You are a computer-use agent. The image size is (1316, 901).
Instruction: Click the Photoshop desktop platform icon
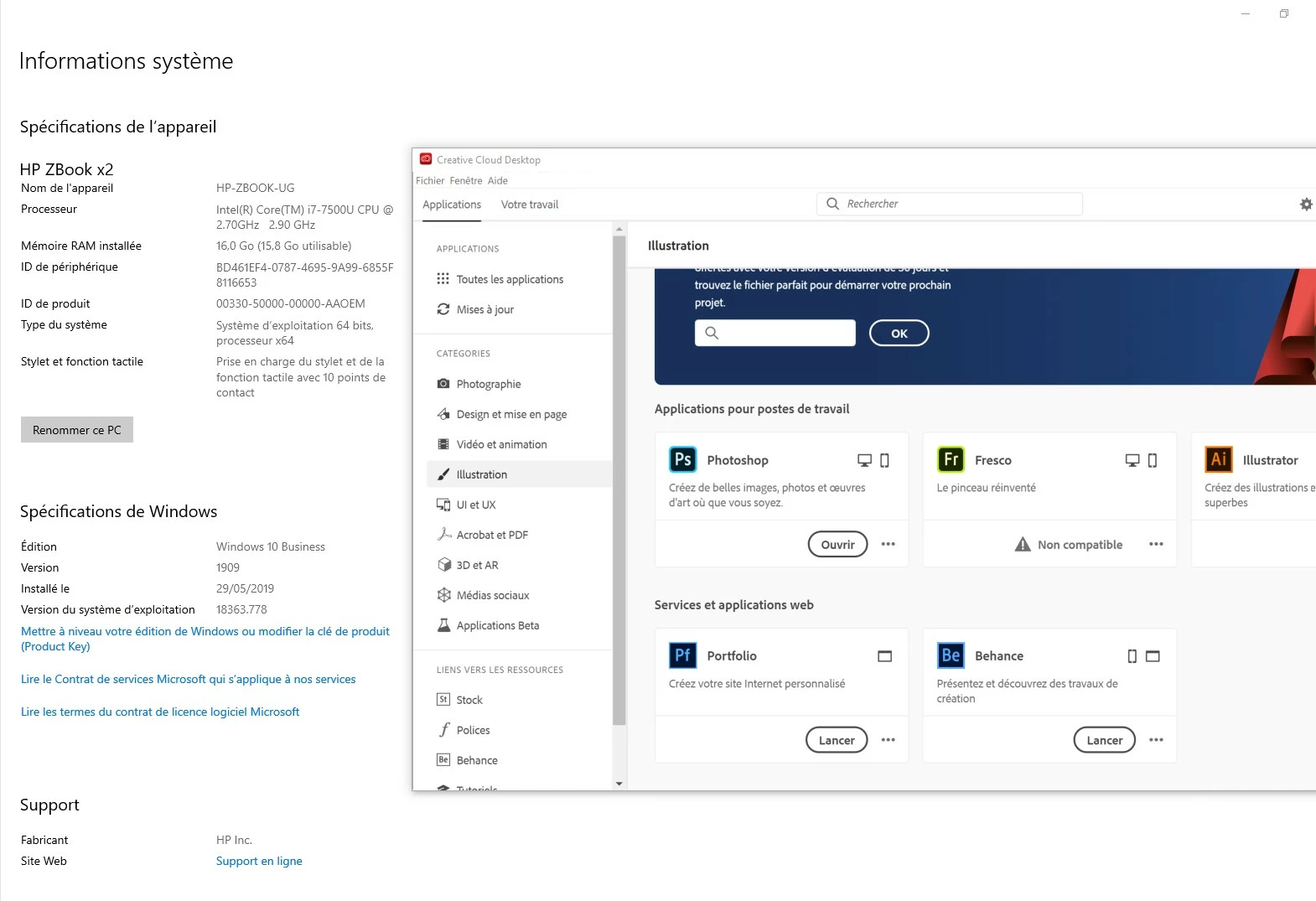(x=864, y=460)
